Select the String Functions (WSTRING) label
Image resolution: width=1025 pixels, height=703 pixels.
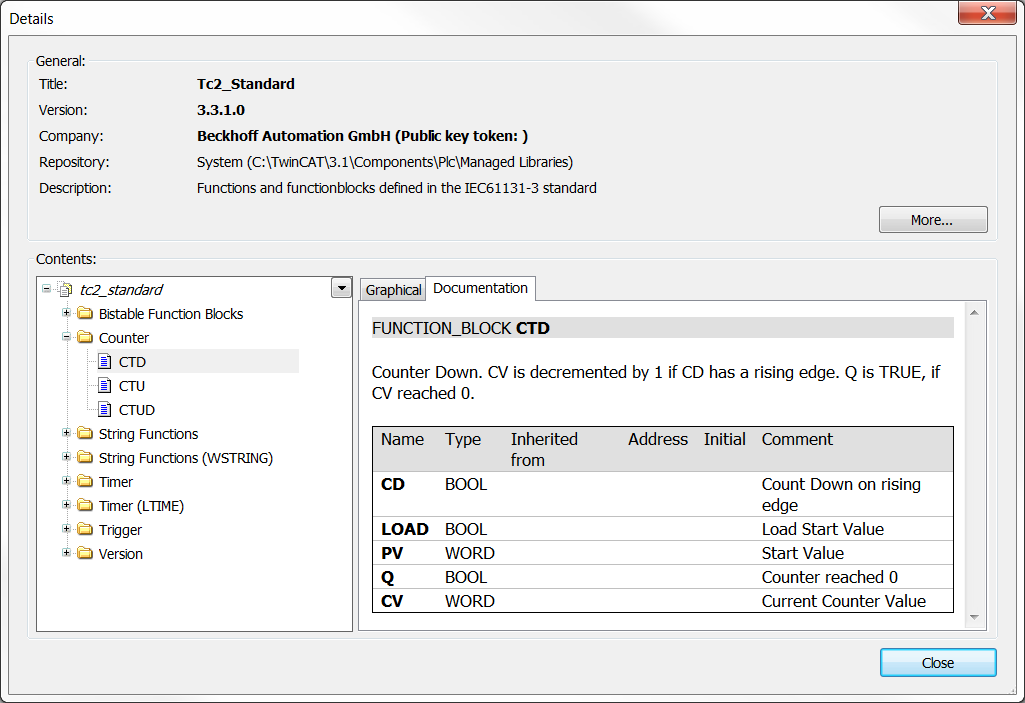(186, 458)
